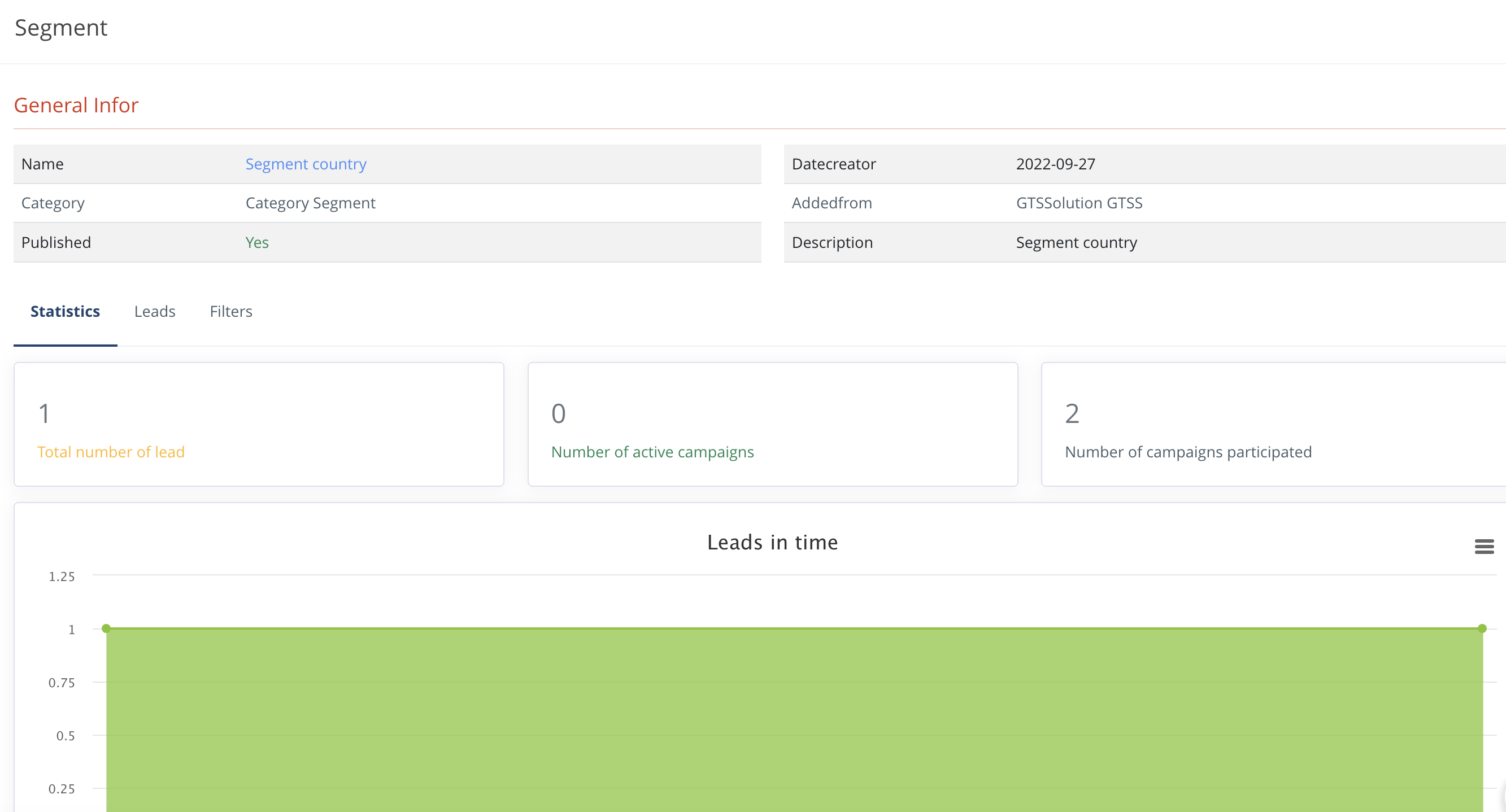Image resolution: width=1506 pixels, height=812 pixels.
Task: Click the Segment page title
Action: point(62,28)
